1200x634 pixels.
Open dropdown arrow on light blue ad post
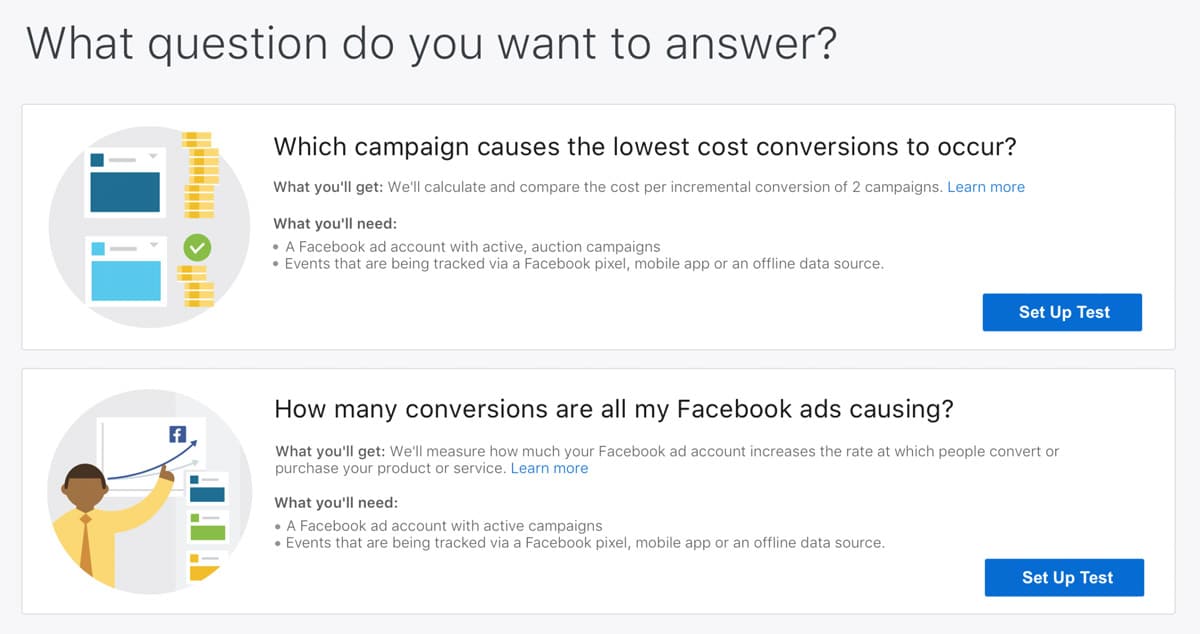tap(154, 245)
